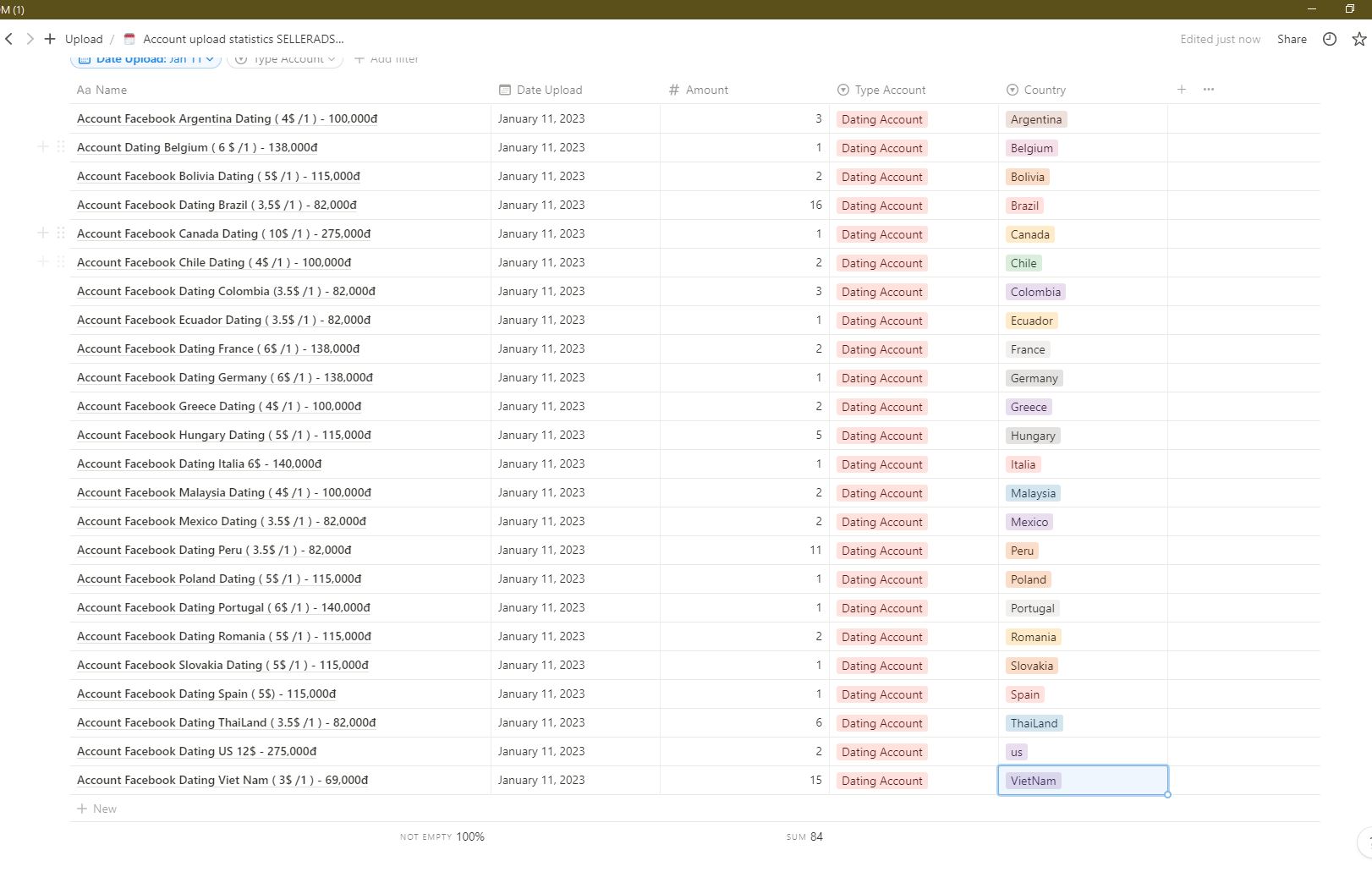Minimize the window from title bar
The height and width of the screenshot is (872, 1372).
click(1312, 8)
